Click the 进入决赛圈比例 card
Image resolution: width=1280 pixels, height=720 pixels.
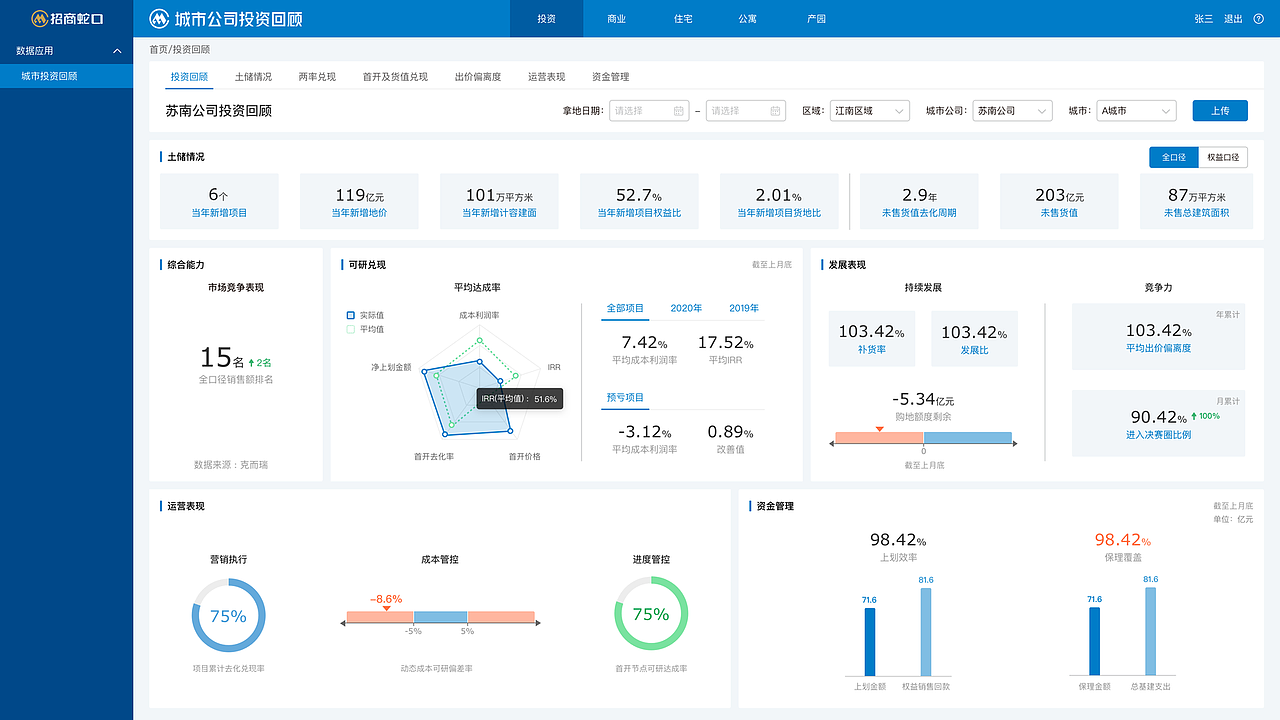tap(1158, 423)
